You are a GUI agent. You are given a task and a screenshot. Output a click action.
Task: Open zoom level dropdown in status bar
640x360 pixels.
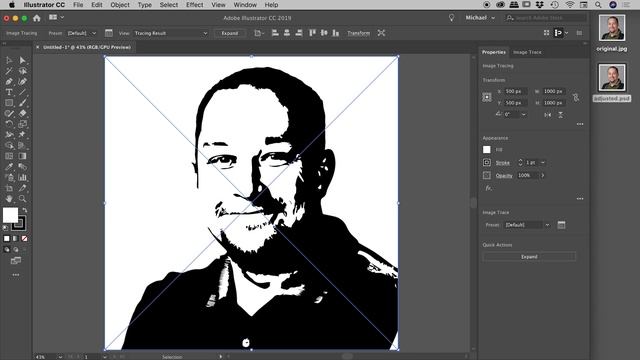coord(60,357)
